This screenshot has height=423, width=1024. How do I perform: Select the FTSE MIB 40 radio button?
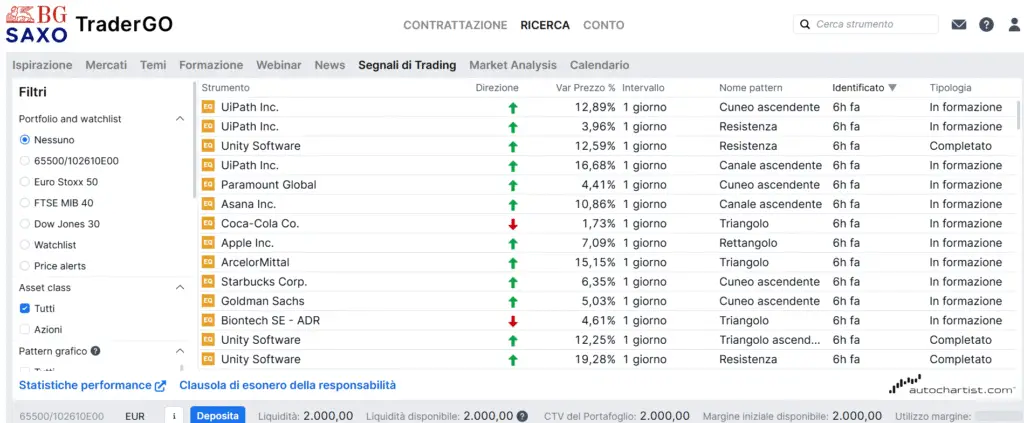[25, 203]
